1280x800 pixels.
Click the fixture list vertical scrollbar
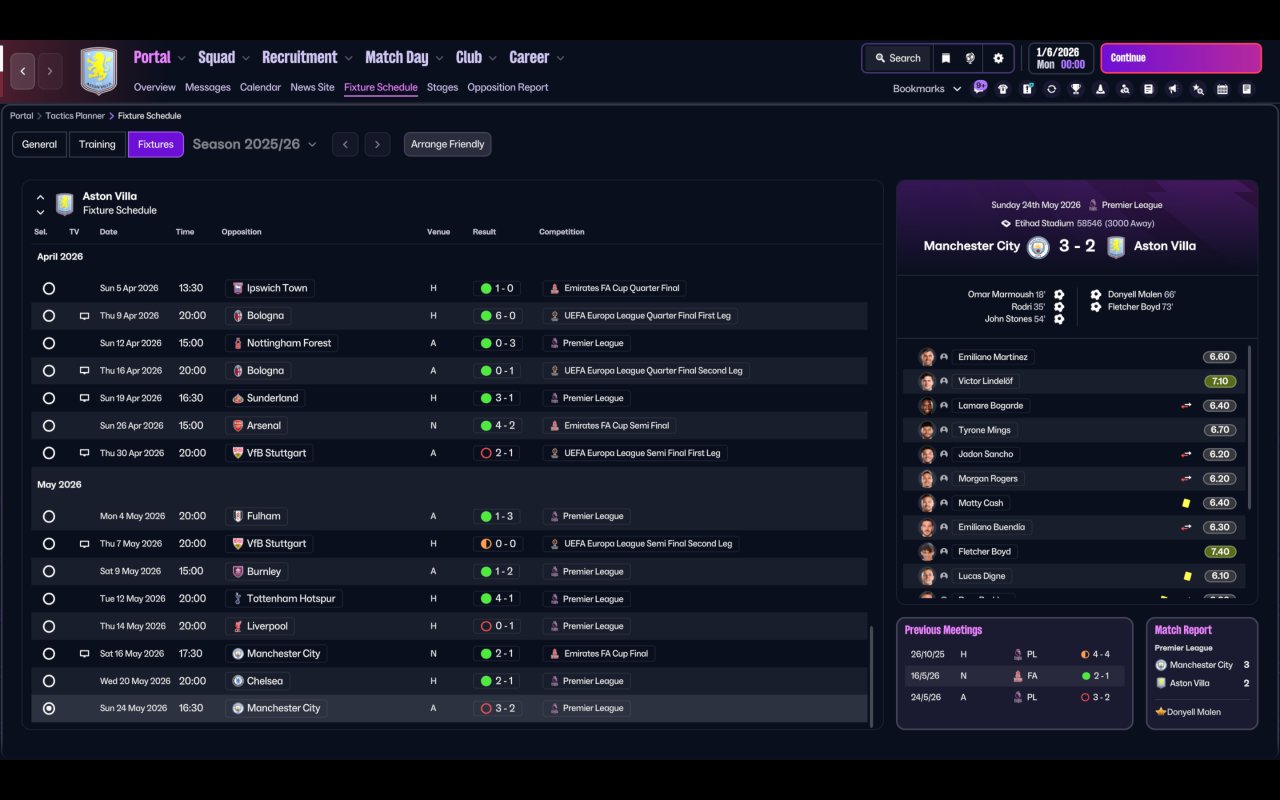coord(873,677)
